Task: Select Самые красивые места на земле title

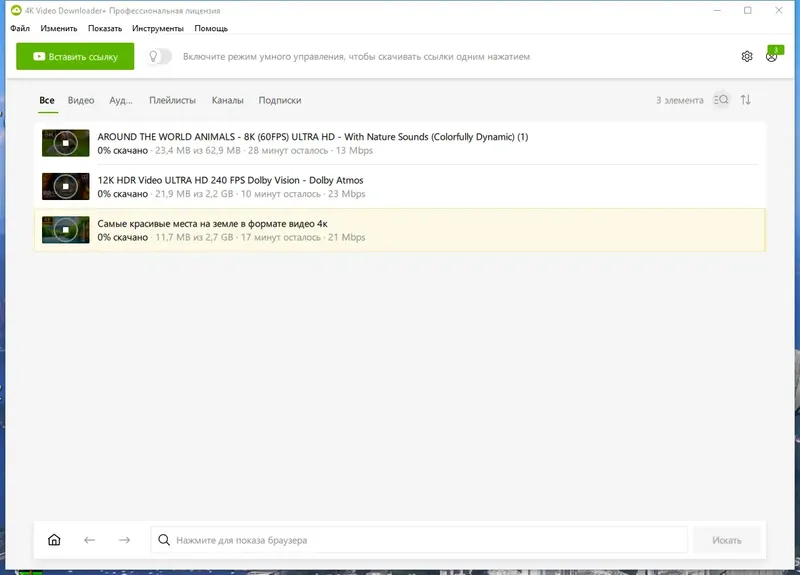Action: point(212,223)
